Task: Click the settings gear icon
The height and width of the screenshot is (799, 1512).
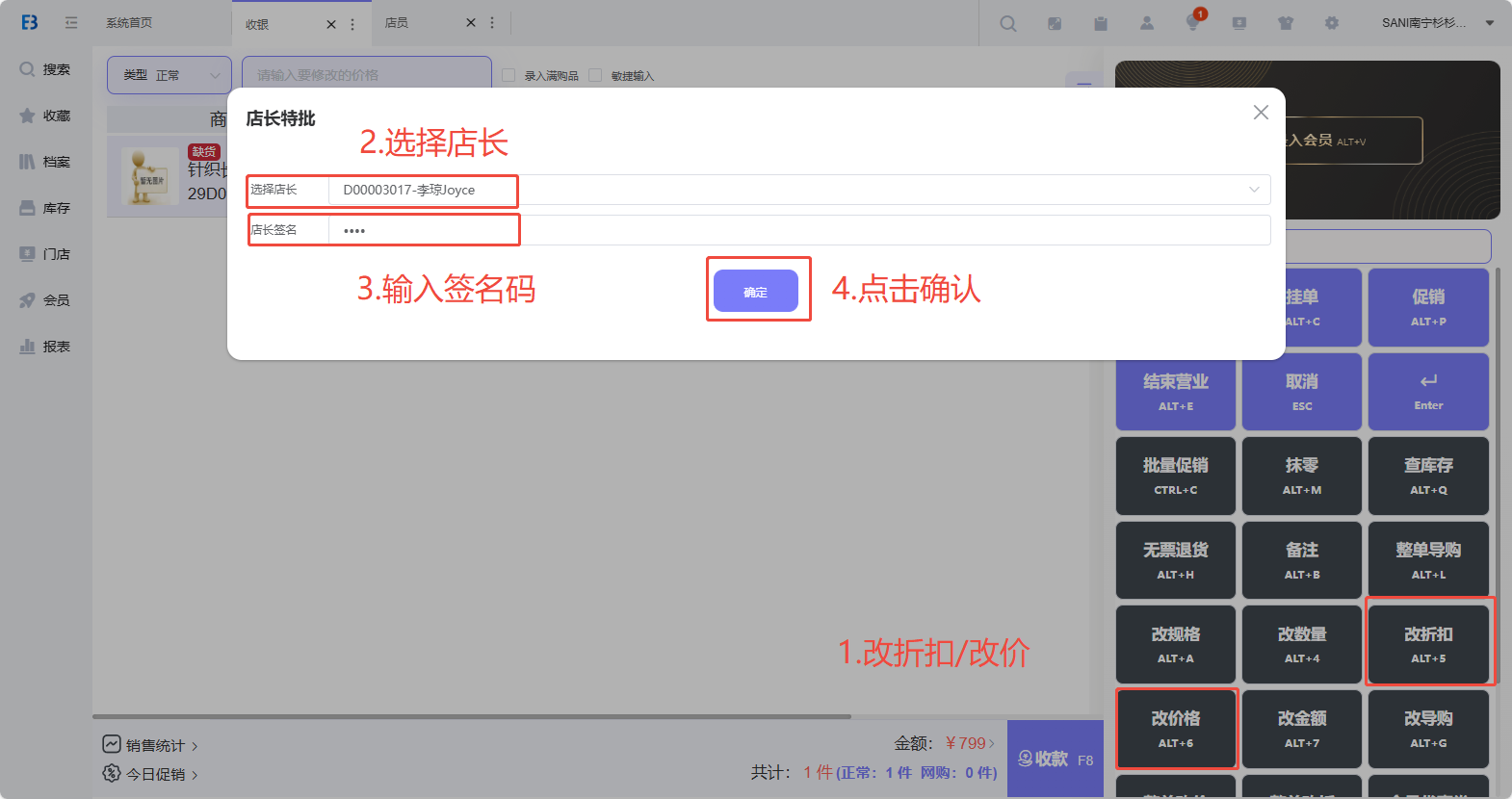Action: click(x=1332, y=23)
